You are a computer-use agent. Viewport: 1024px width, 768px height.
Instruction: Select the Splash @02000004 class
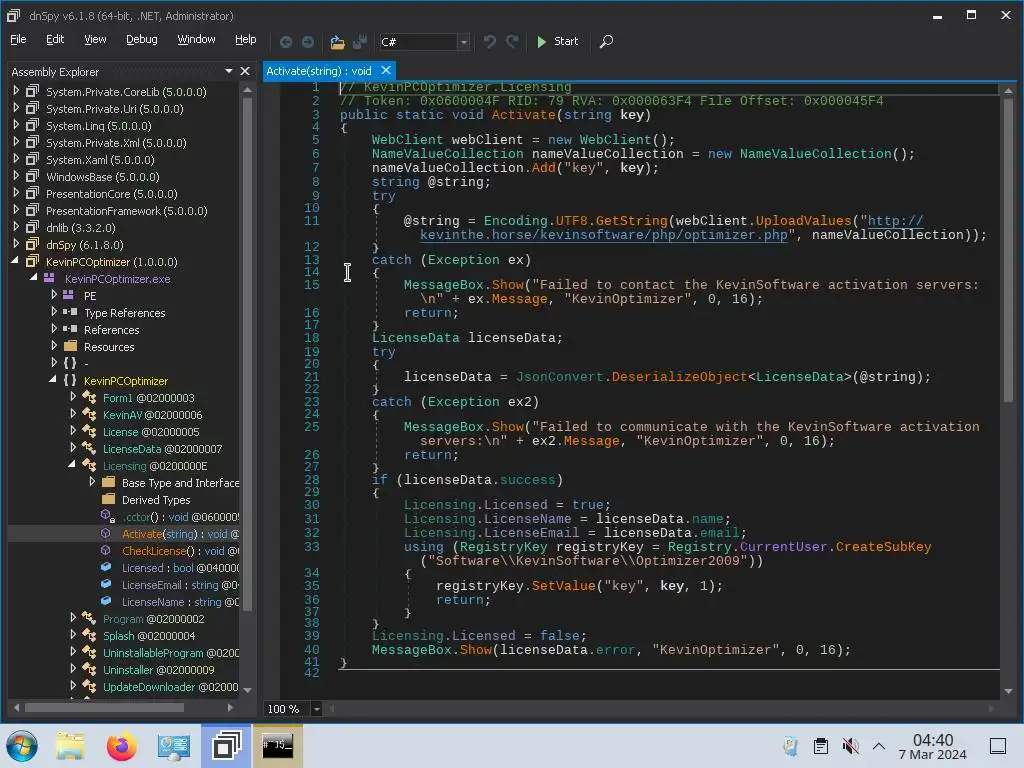click(149, 635)
